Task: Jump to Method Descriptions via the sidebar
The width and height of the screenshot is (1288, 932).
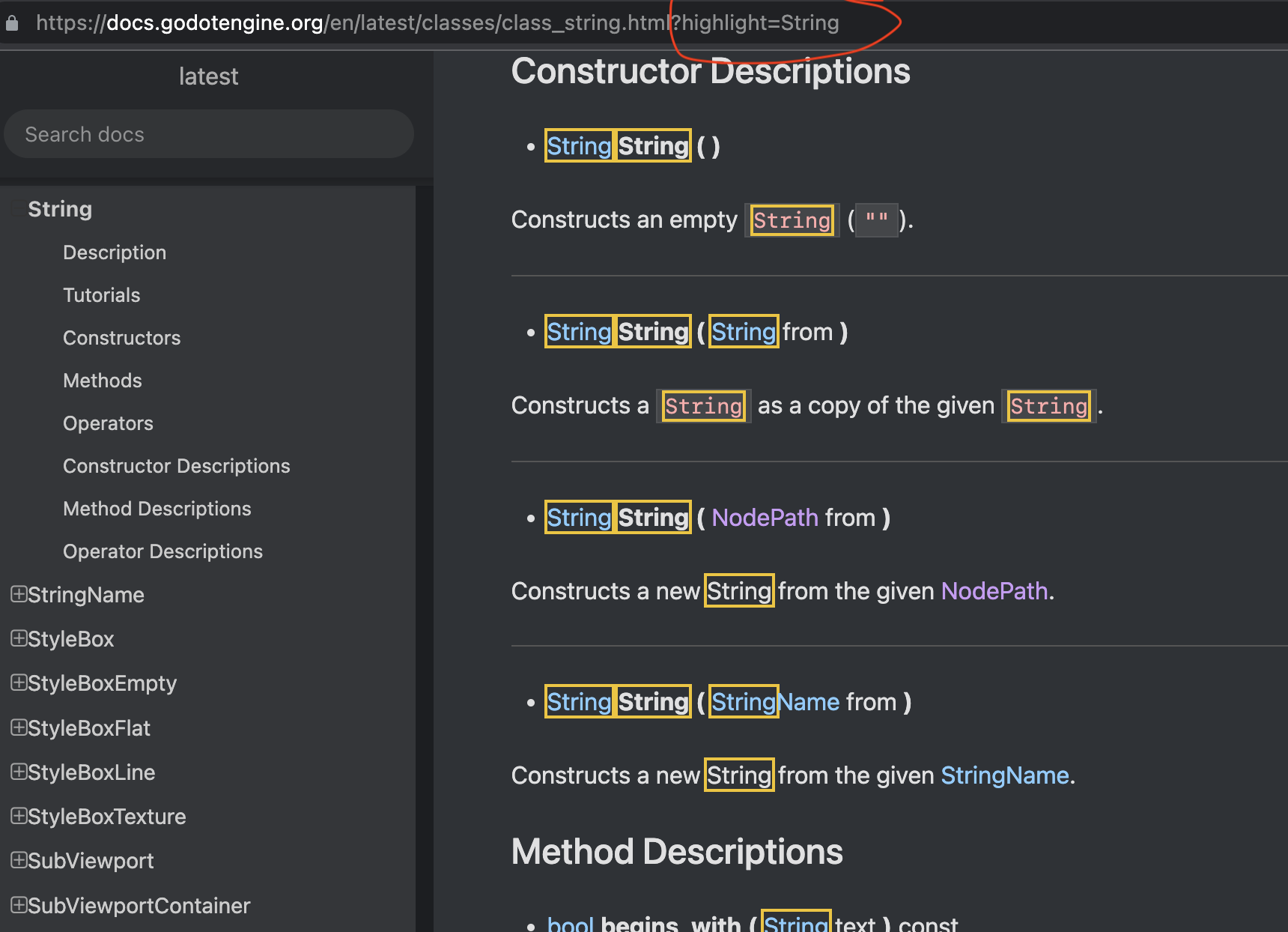Action: [157, 508]
